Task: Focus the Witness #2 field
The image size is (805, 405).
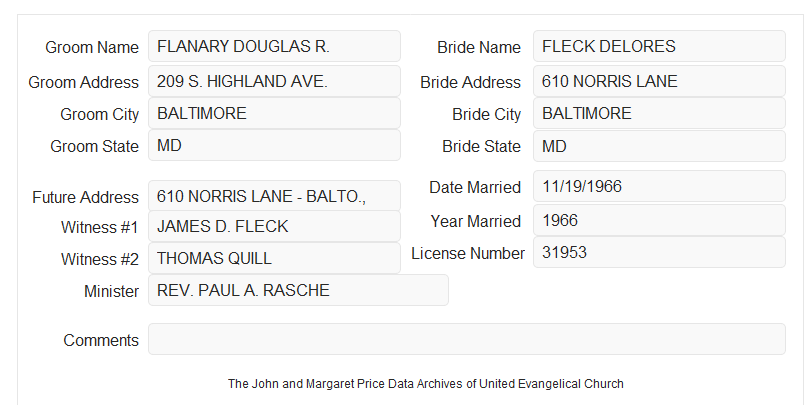Action: [274, 258]
